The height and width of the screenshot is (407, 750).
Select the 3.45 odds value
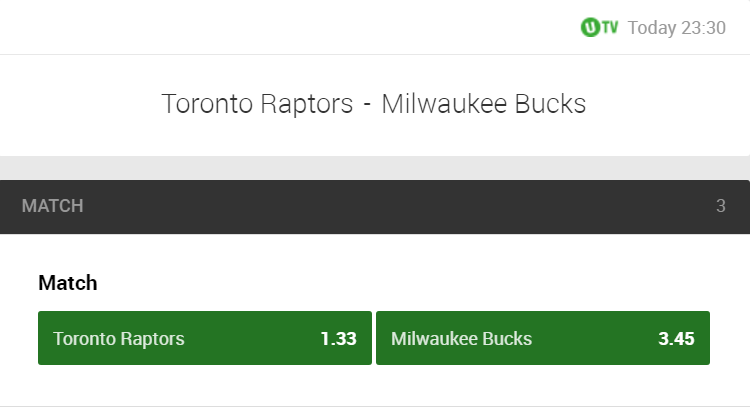click(676, 338)
